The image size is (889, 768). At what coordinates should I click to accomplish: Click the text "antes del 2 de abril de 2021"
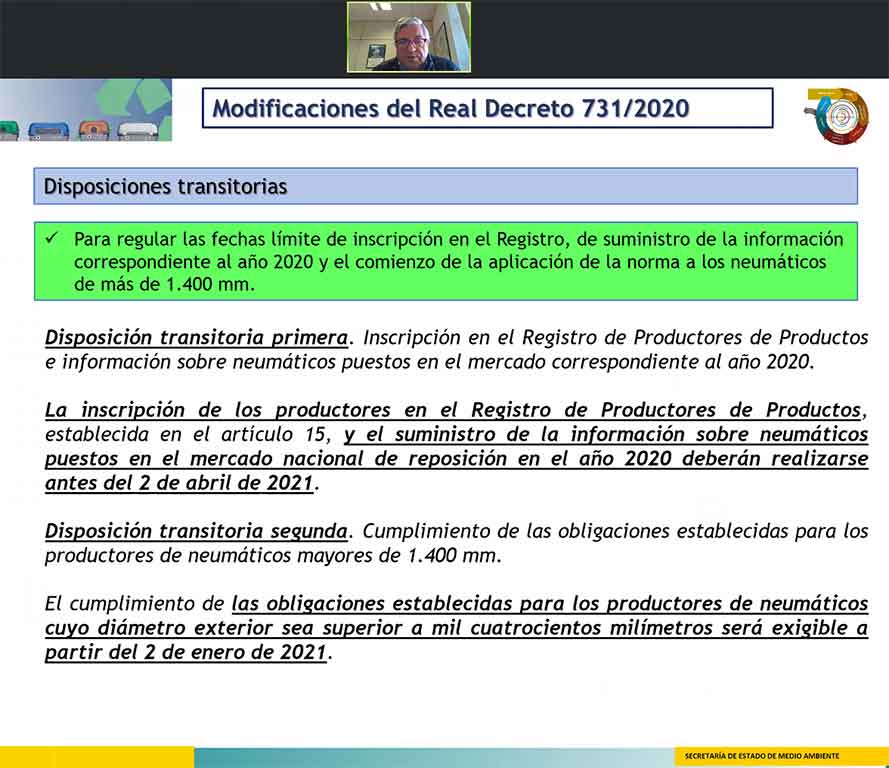click(x=179, y=483)
